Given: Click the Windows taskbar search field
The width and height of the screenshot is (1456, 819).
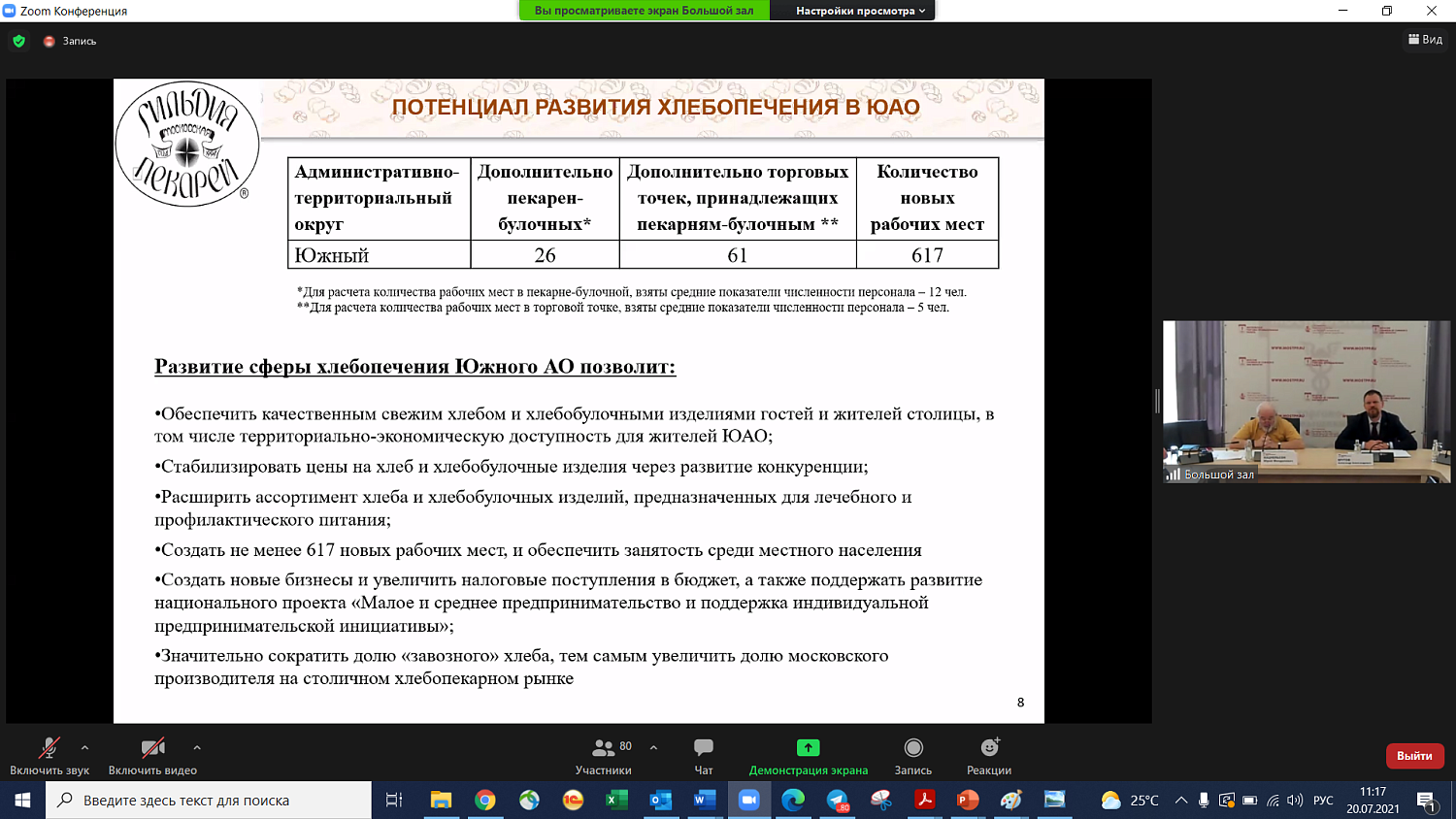Looking at the screenshot, I should pos(209,800).
